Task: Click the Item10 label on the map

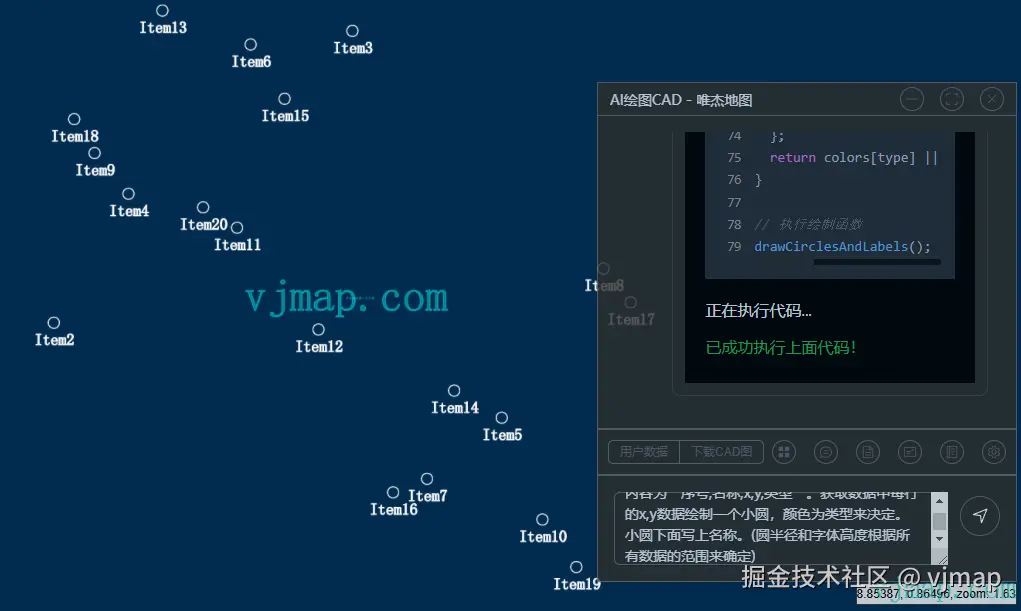Action: (x=543, y=537)
